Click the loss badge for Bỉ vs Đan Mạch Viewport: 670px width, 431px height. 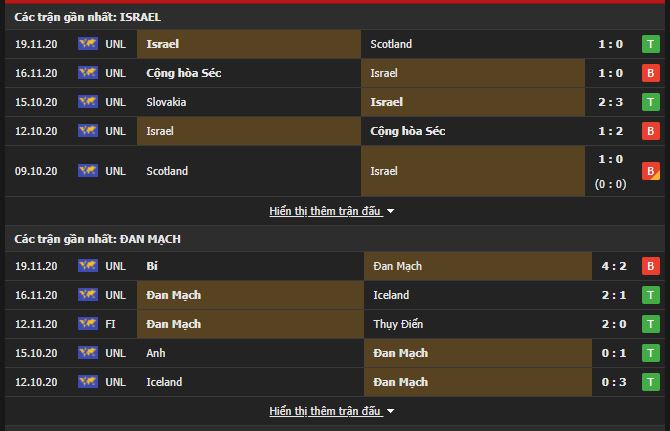650,266
